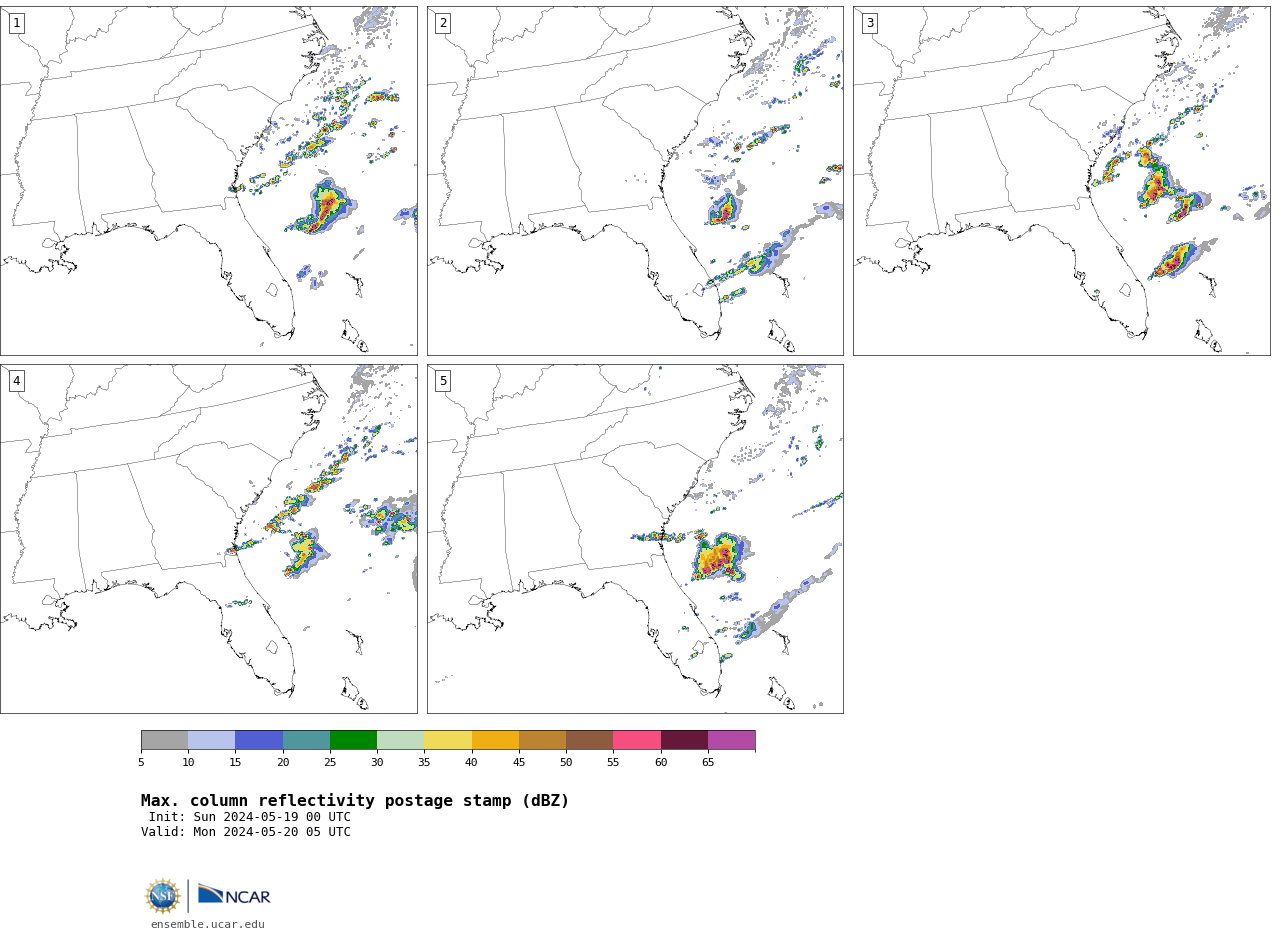Image resolution: width=1280 pixels, height=936 pixels.
Task: Open ensemble member 5 reflectivity map
Action: [635, 539]
